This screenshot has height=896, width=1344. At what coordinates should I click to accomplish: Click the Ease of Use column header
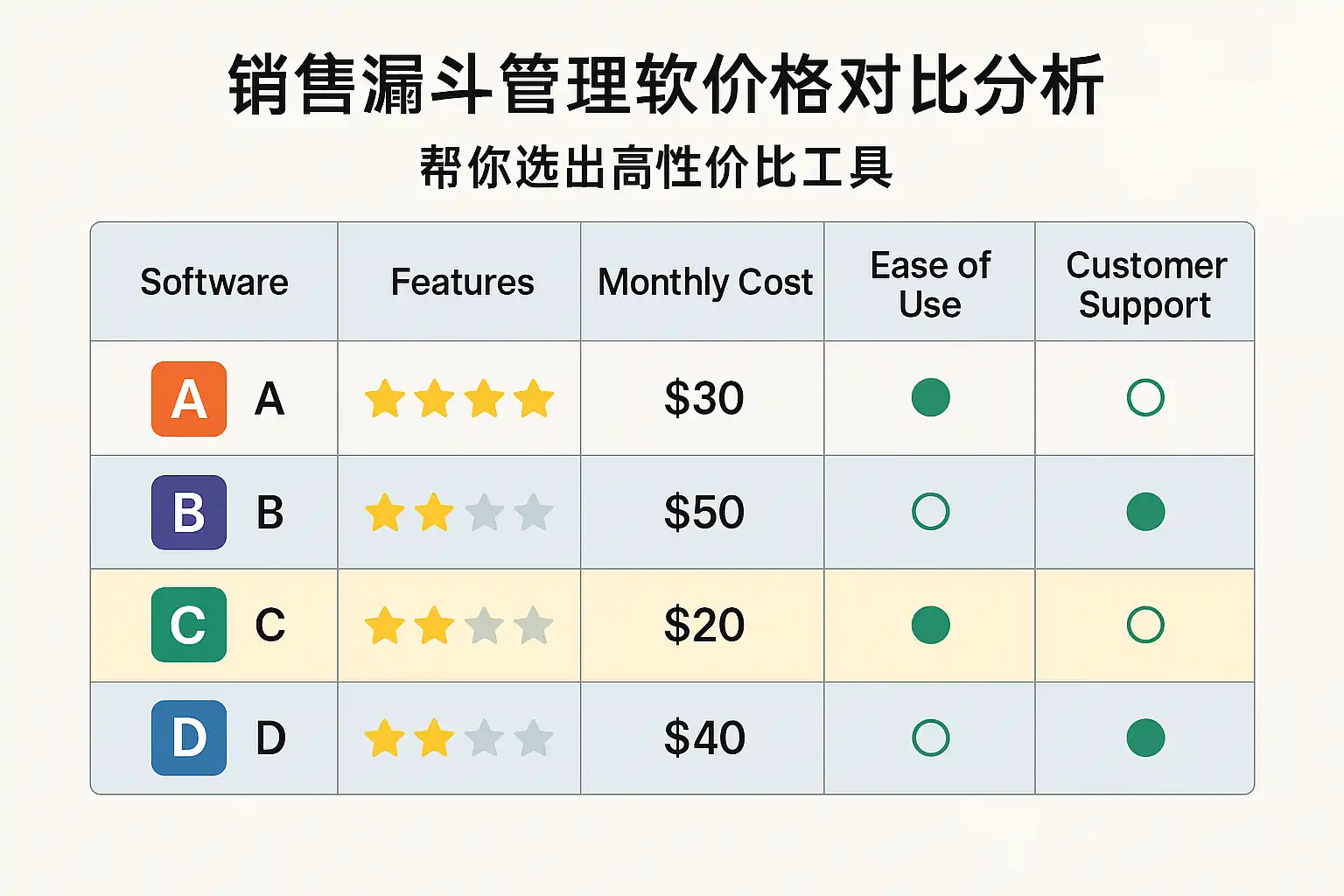click(930, 283)
